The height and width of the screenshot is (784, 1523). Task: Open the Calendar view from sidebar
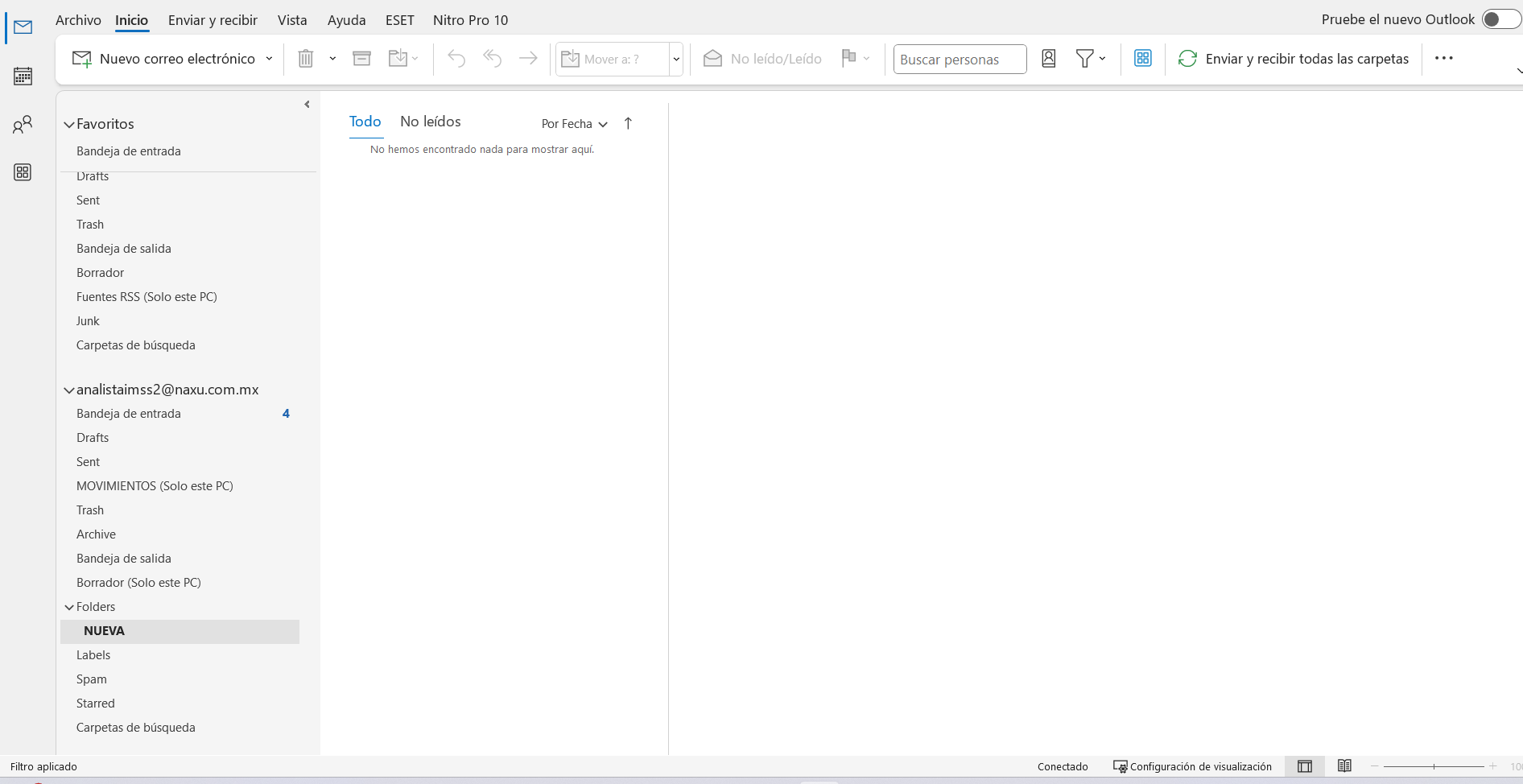pos(23,76)
